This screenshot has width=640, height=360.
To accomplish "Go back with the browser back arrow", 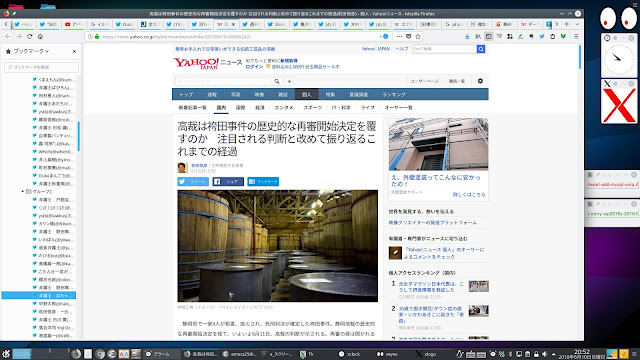I will coord(8,36).
